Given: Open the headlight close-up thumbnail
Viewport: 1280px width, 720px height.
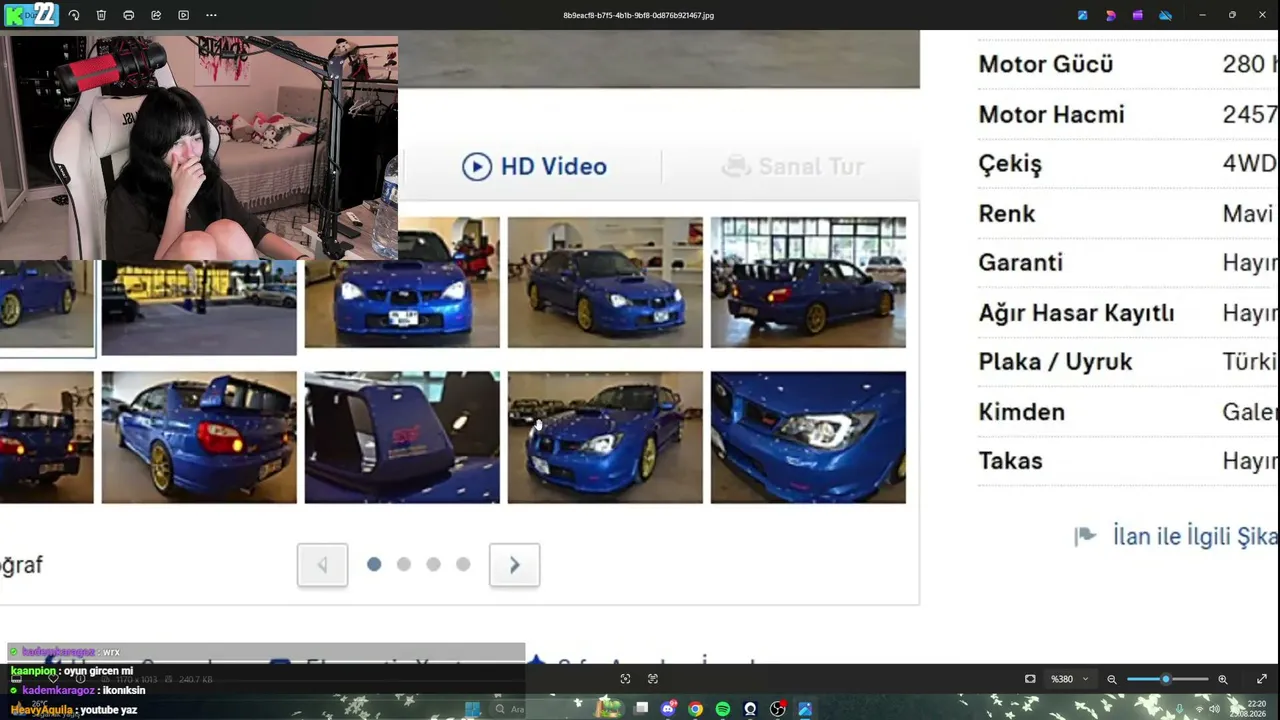Looking at the screenshot, I should (808, 437).
